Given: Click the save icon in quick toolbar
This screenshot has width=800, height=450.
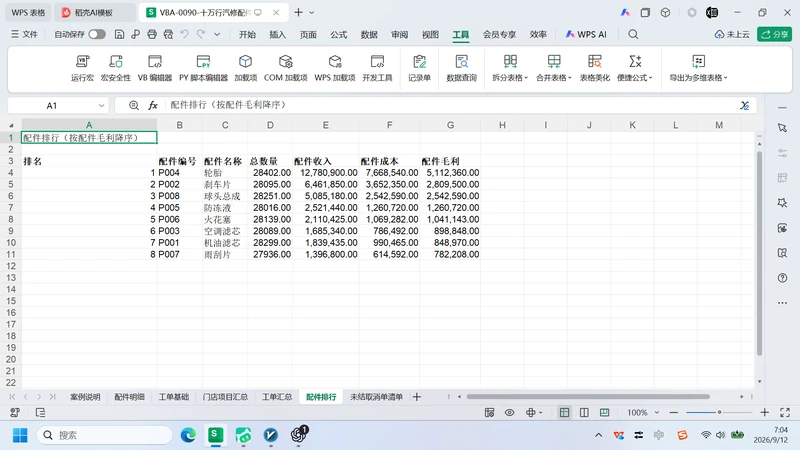Looking at the screenshot, I should click(x=119, y=34).
